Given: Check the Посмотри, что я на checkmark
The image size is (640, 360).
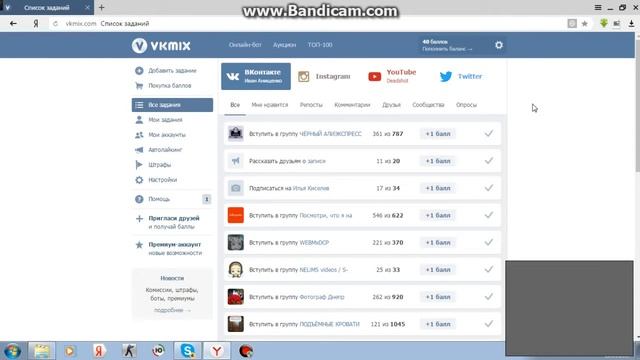Looking at the screenshot, I should pyautogui.click(x=489, y=215).
